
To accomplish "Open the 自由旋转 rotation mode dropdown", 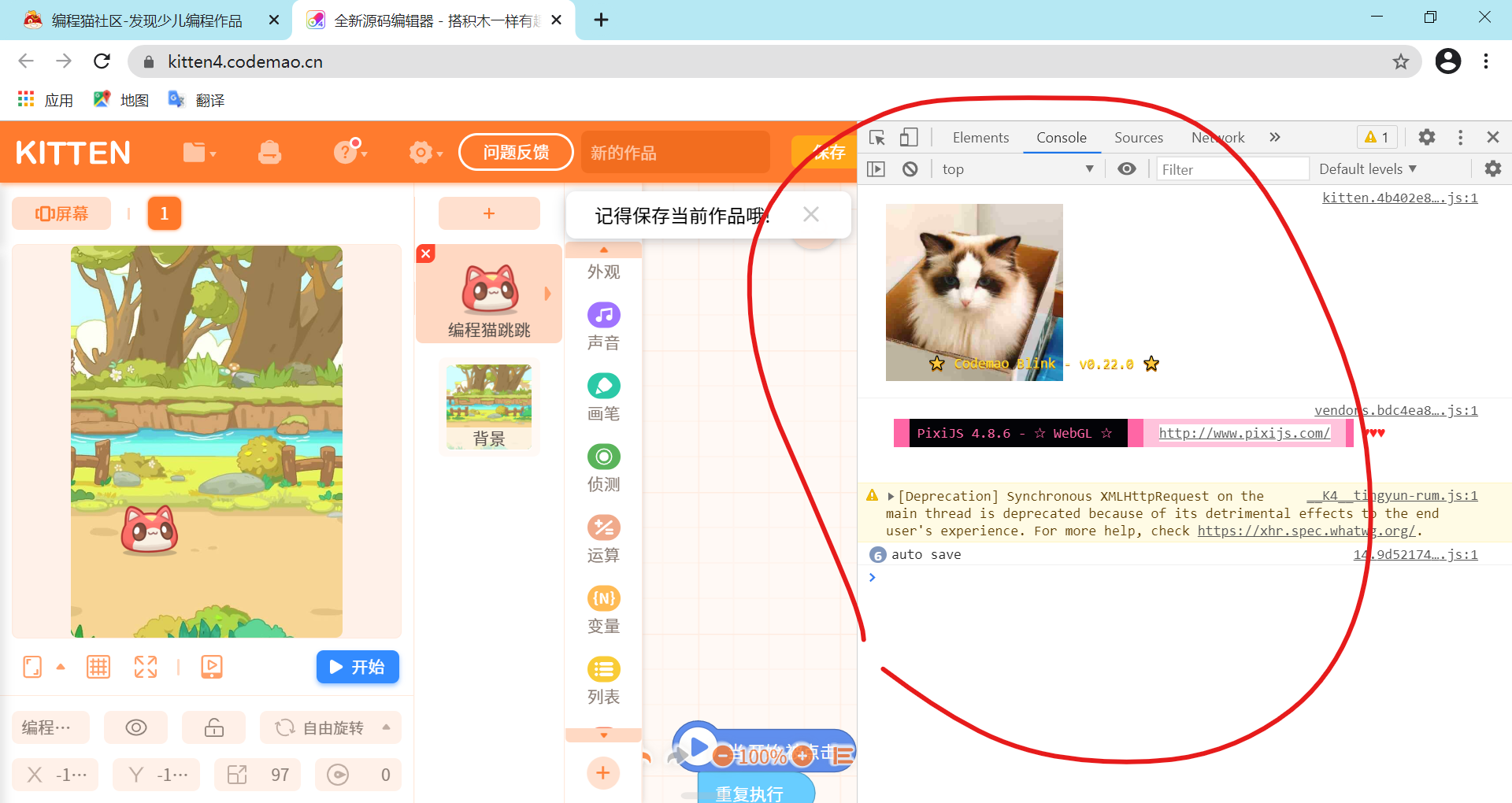I will 331,727.
